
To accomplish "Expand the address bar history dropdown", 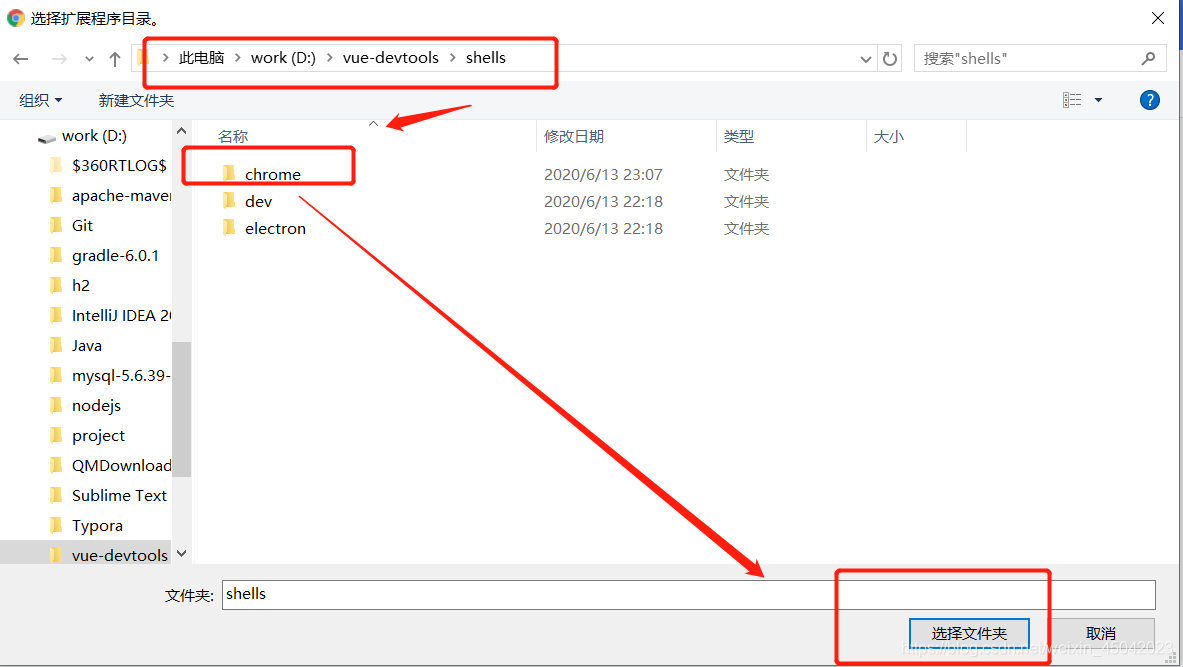I will pos(865,59).
